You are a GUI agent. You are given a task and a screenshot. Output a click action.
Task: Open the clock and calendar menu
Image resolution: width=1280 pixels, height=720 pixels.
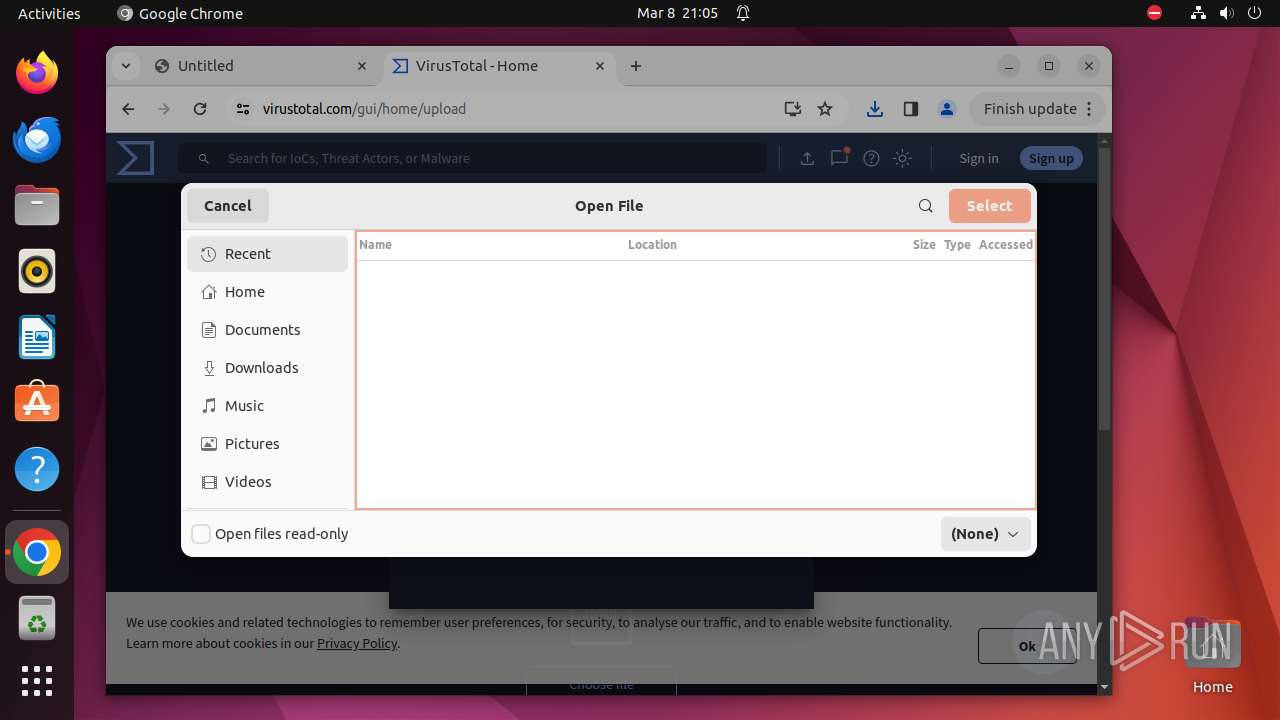point(677,13)
